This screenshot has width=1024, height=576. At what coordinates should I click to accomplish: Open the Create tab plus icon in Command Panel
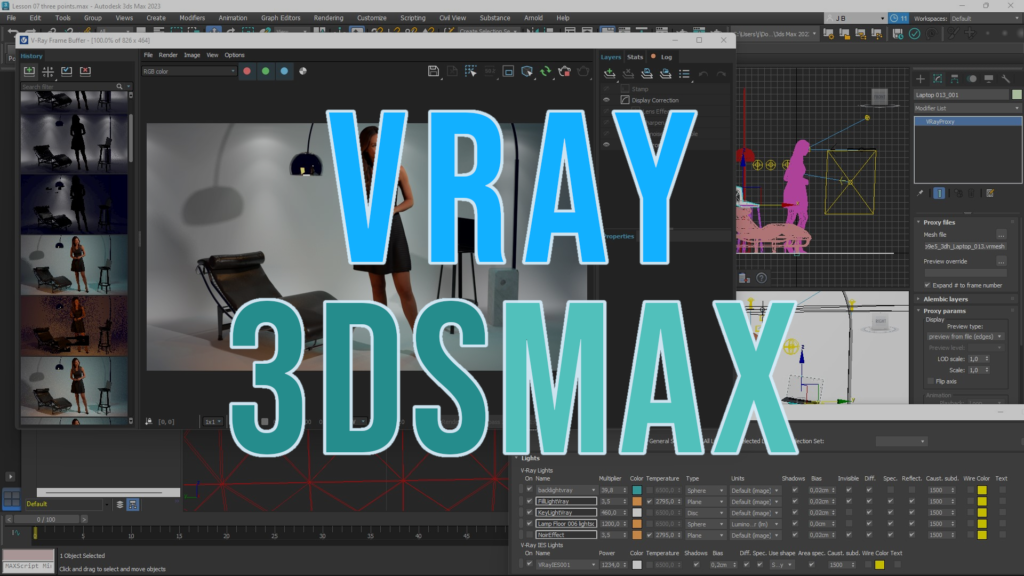tap(920, 79)
